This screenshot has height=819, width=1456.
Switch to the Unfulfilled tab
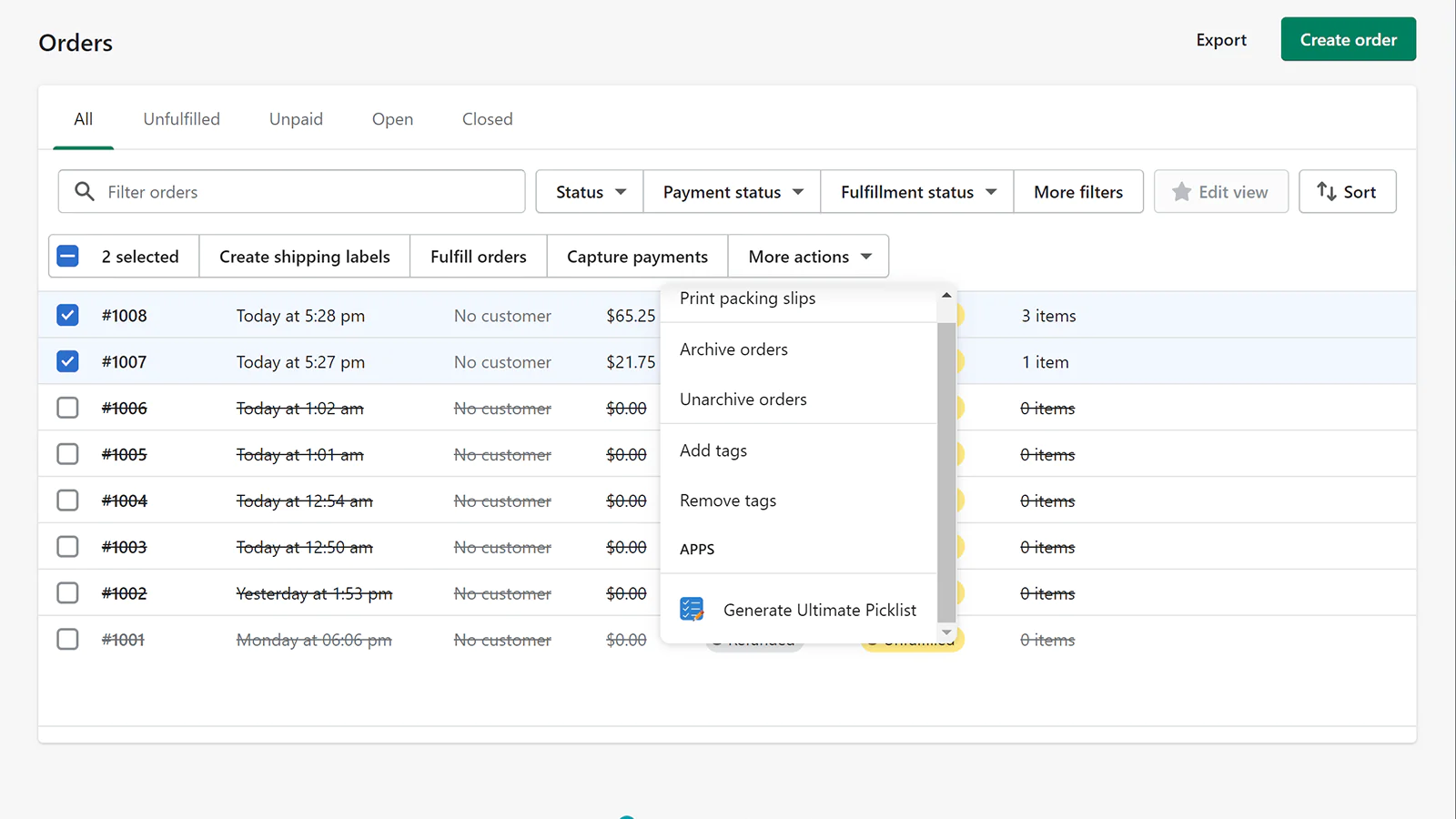pyautogui.click(x=181, y=119)
